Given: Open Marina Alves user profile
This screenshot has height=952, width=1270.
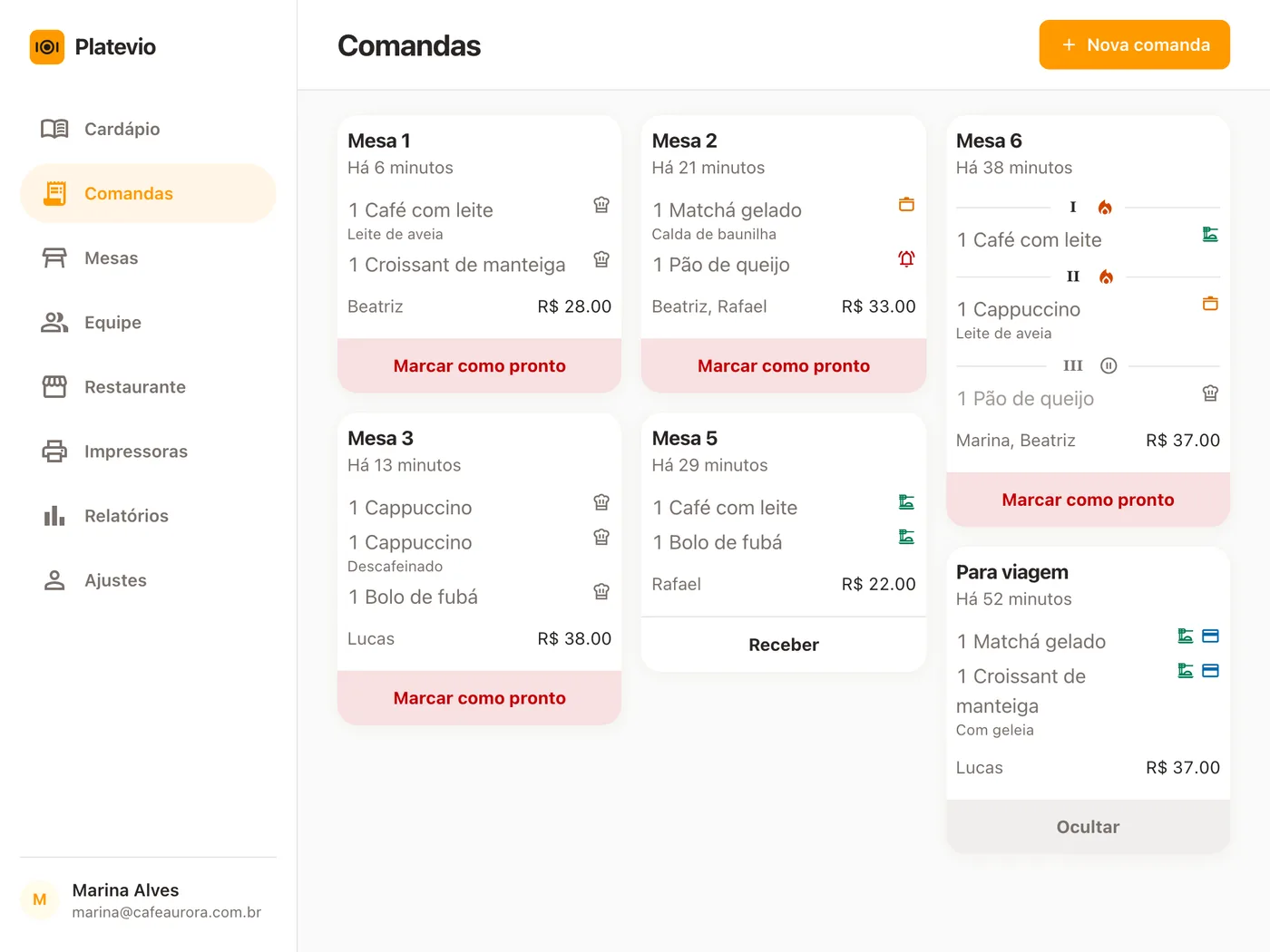Looking at the screenshot, I should pyautogui.click(x=148, y=900).
